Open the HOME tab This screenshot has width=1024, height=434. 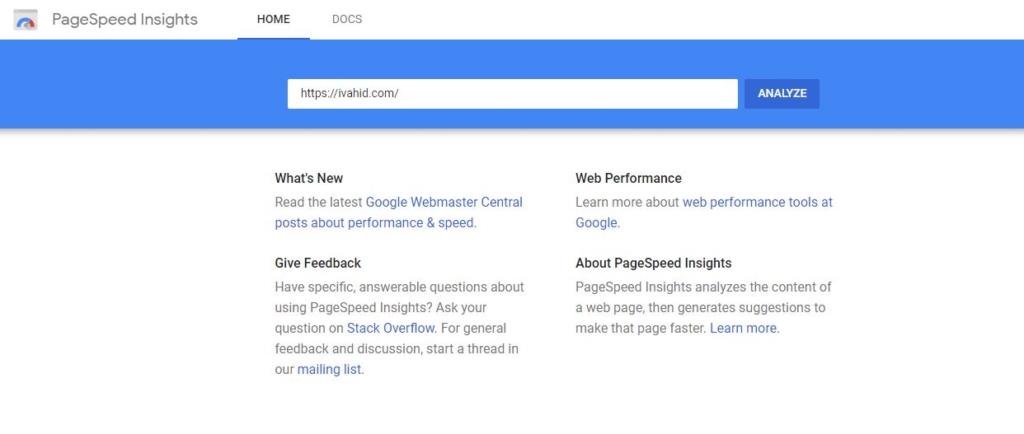pos(274,20)
